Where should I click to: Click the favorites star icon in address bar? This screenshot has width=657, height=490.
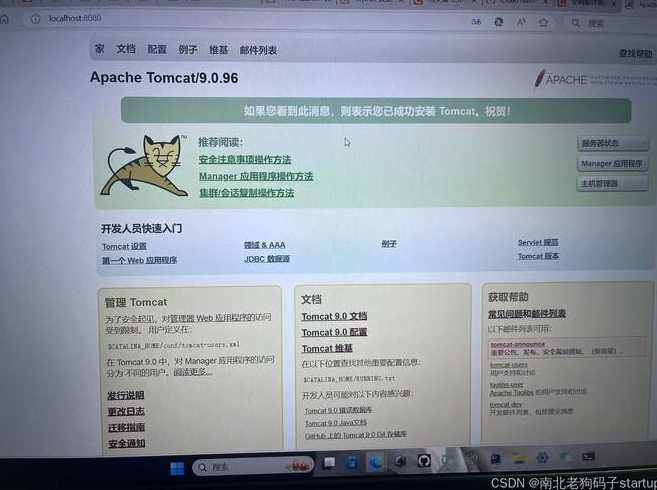pos(543,22)
